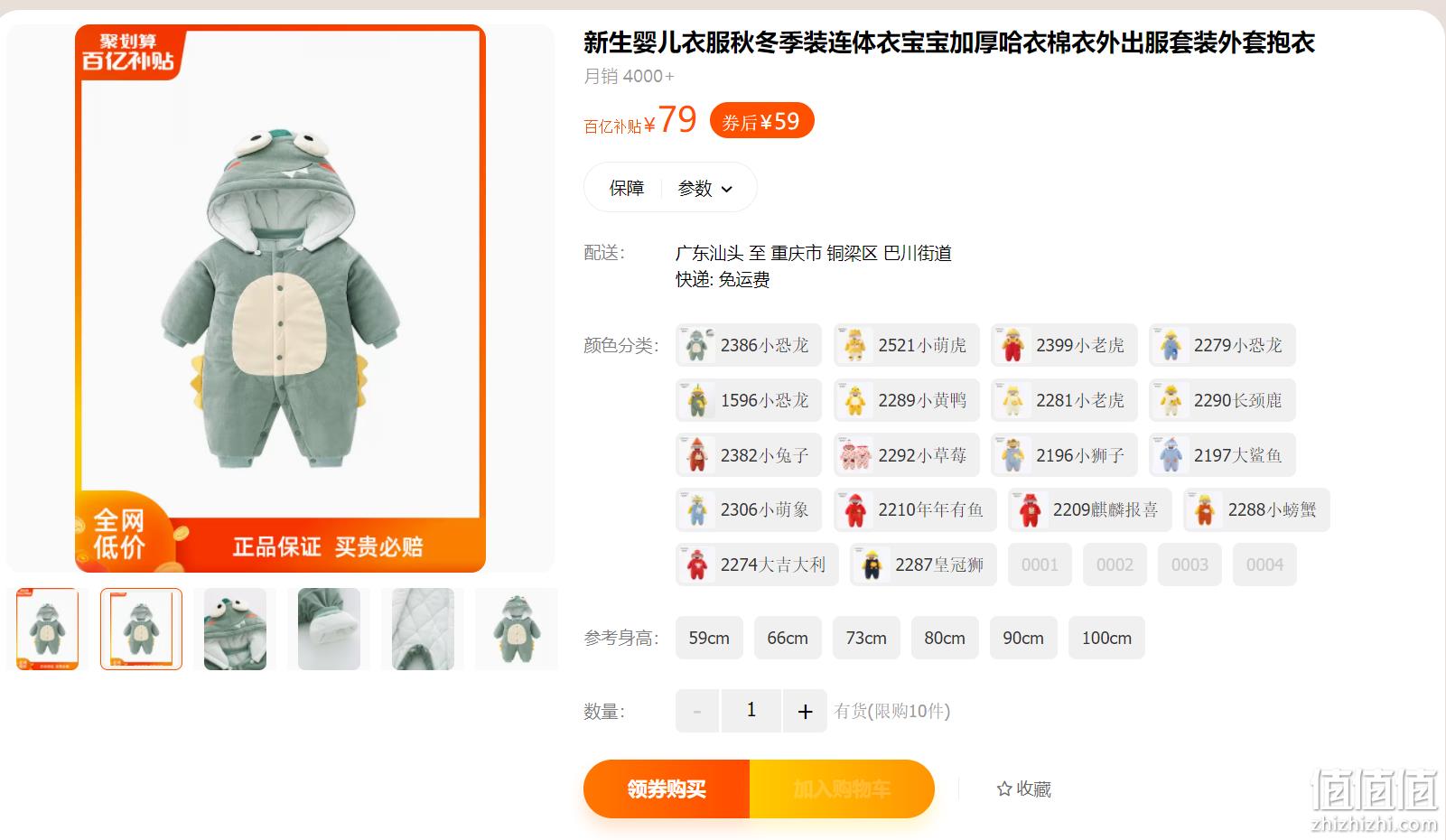1446x840 pixels.
Task: Click the minus icon to decrease quantity
Action: [x=697, y=711]
